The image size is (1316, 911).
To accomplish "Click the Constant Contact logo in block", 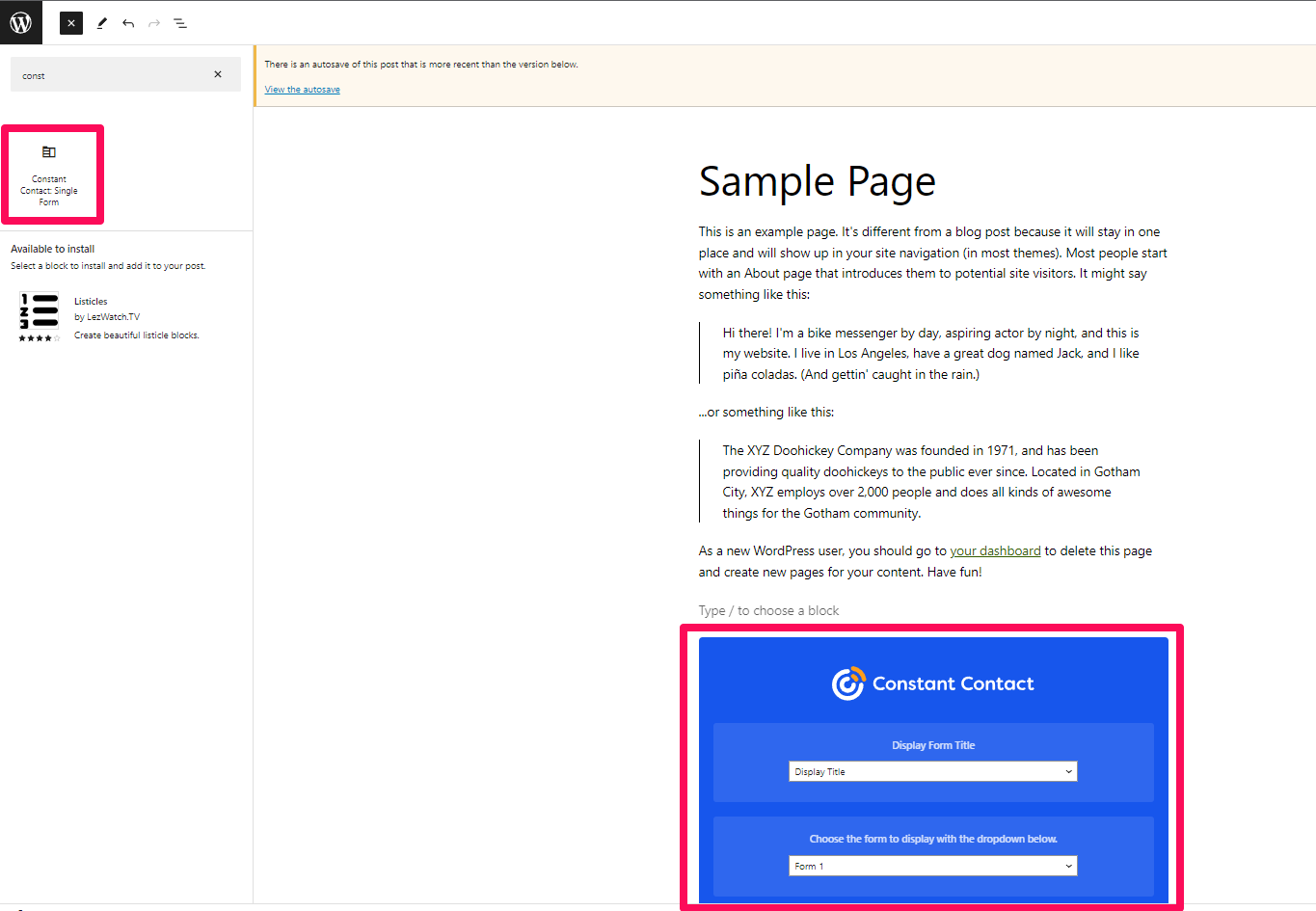I will (933, 683).
